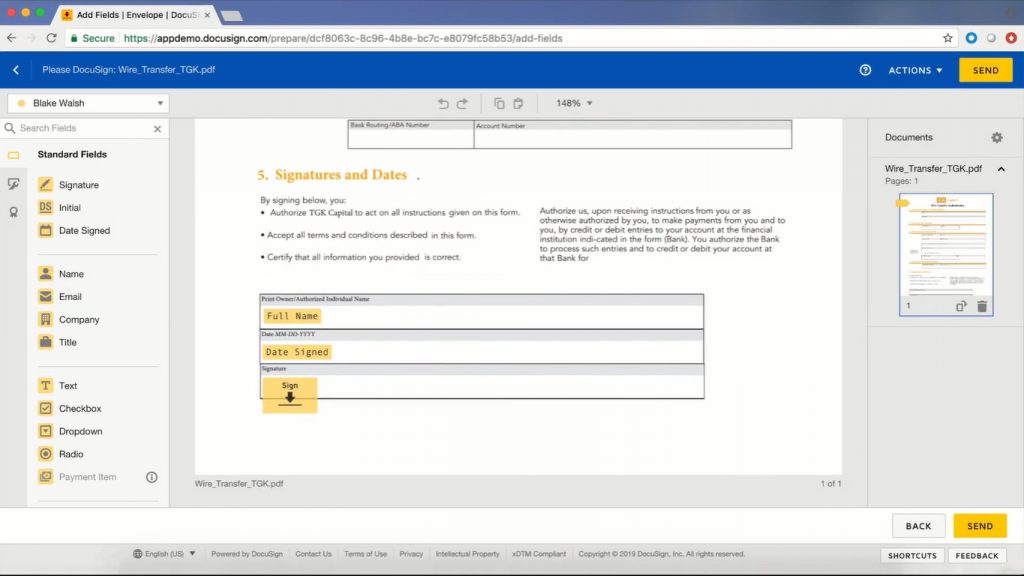Add a Name field from the sidebar
Viewport: 1024px width, 576px height.
point(71,273)
